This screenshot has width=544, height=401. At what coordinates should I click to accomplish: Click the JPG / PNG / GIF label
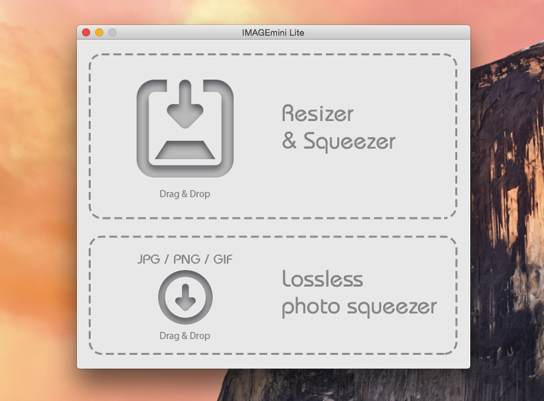[x=185, y=259]
